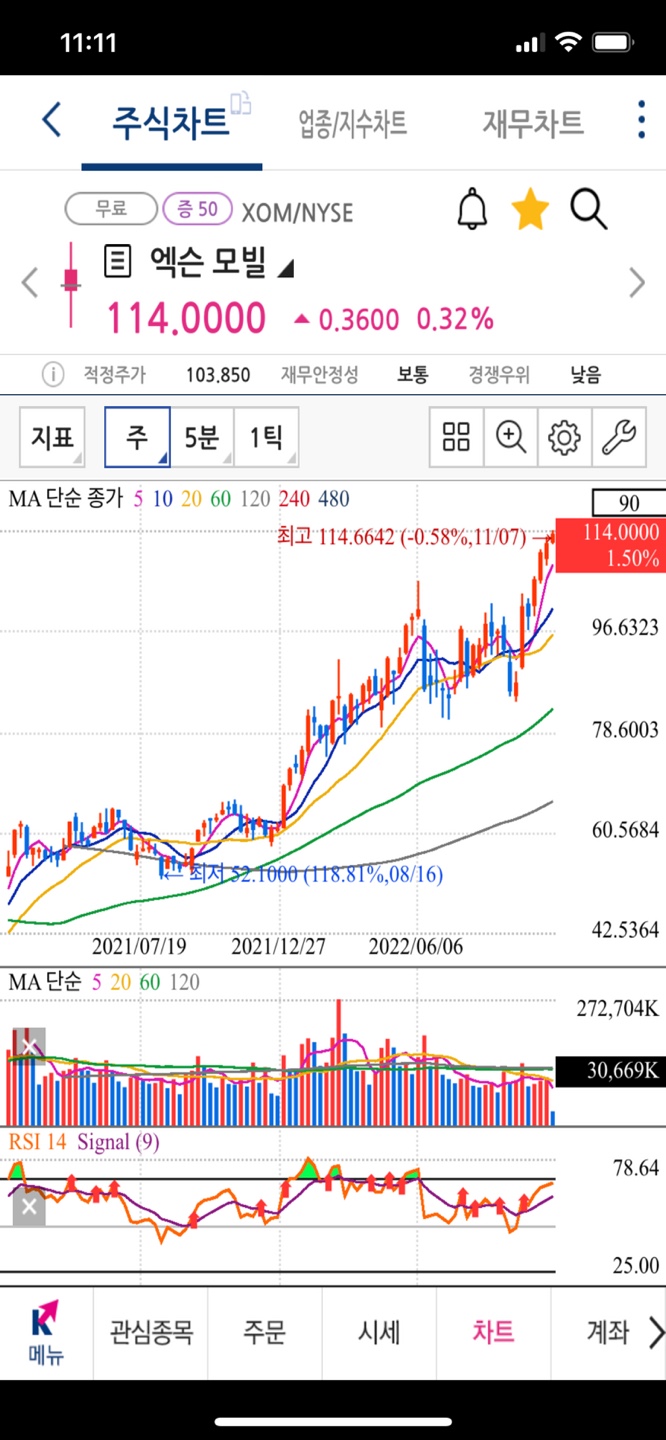Tap the zoom-in magnifier chart tool
The width and height of the screenshot is (666, 1440).
[510, 437]
